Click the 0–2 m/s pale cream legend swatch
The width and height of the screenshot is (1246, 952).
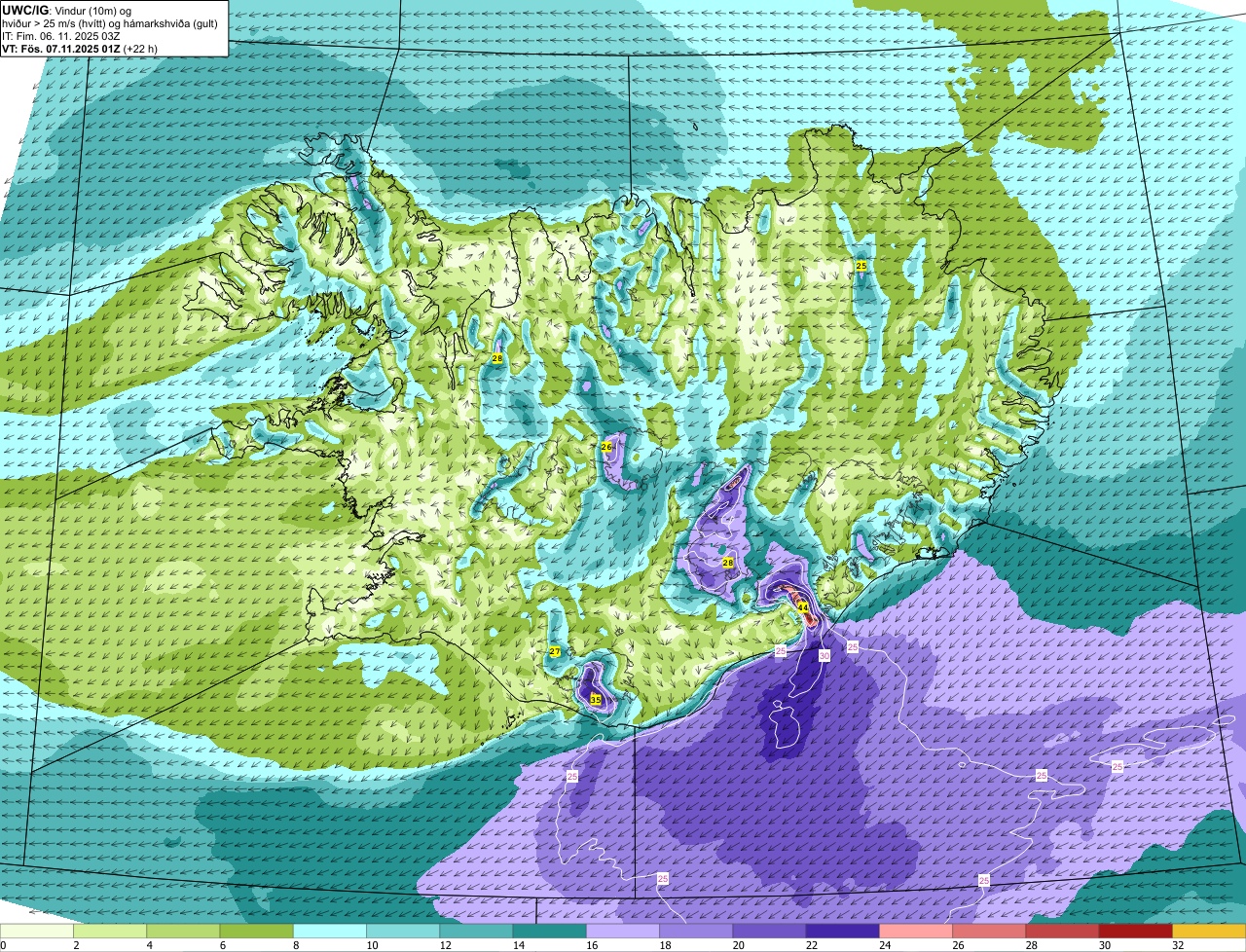click(37, 931)
